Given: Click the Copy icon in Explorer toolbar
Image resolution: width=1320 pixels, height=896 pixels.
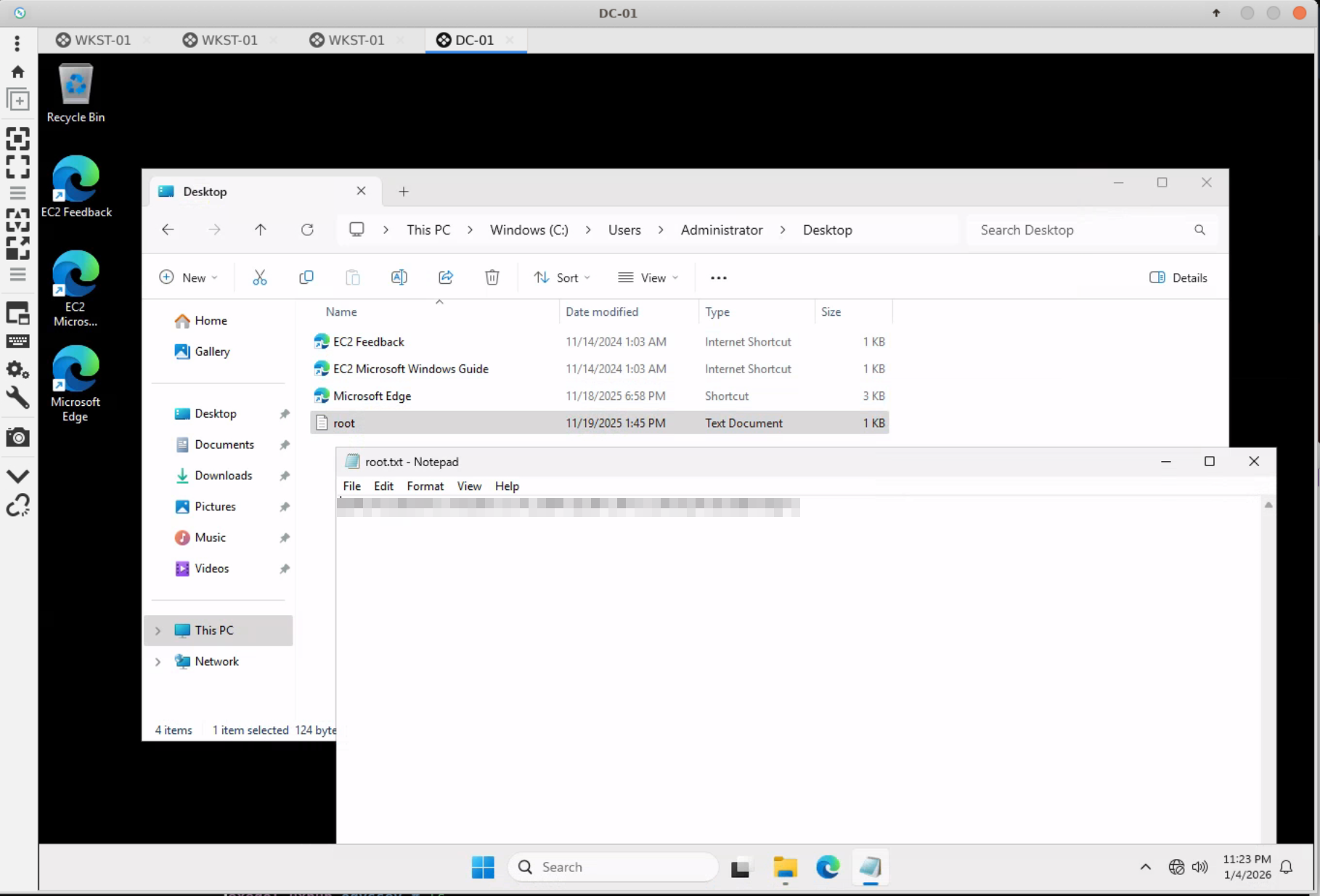Looking at the screenshot, I should coord(306,277).
